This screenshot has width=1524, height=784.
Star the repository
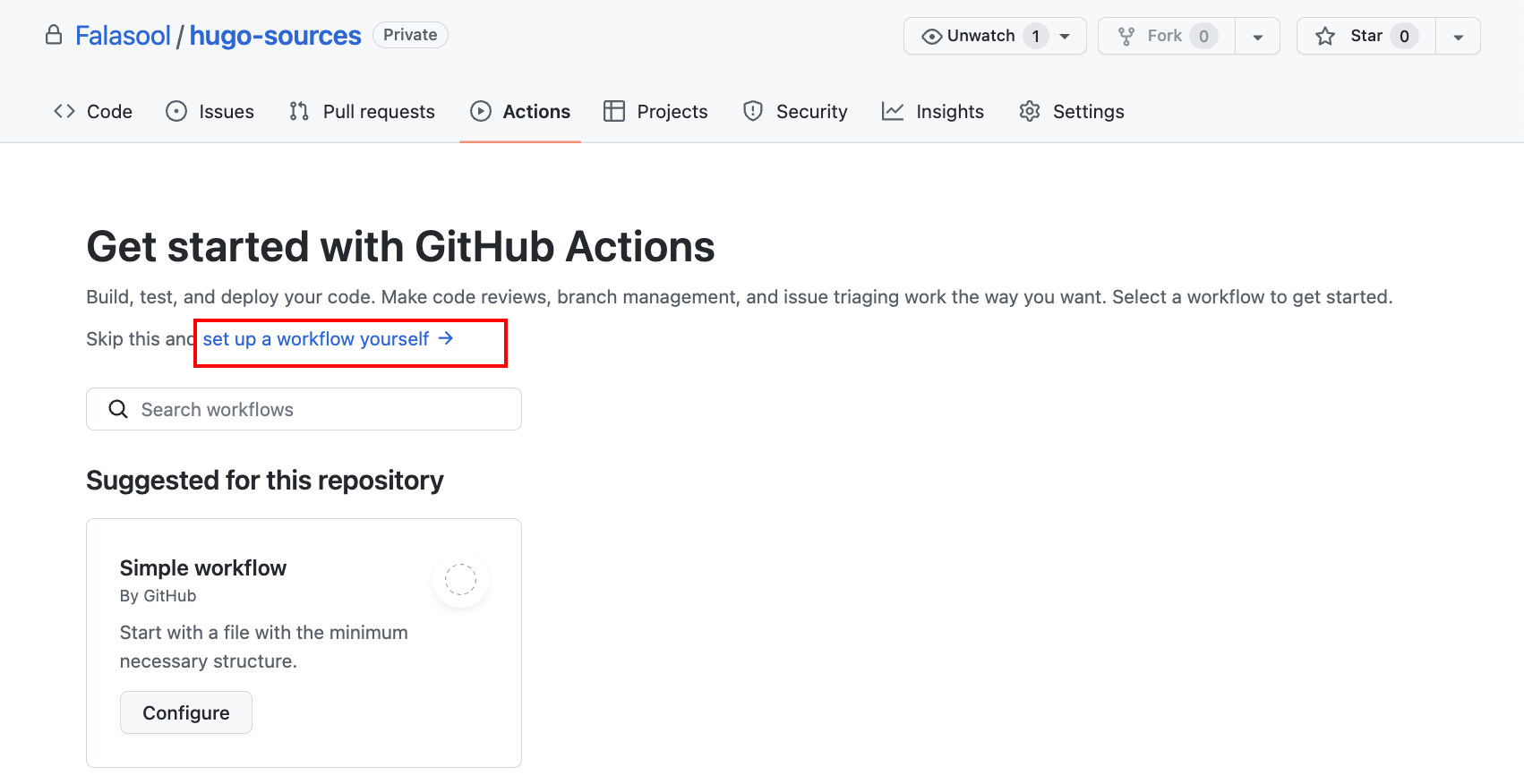click(1366, 36)
